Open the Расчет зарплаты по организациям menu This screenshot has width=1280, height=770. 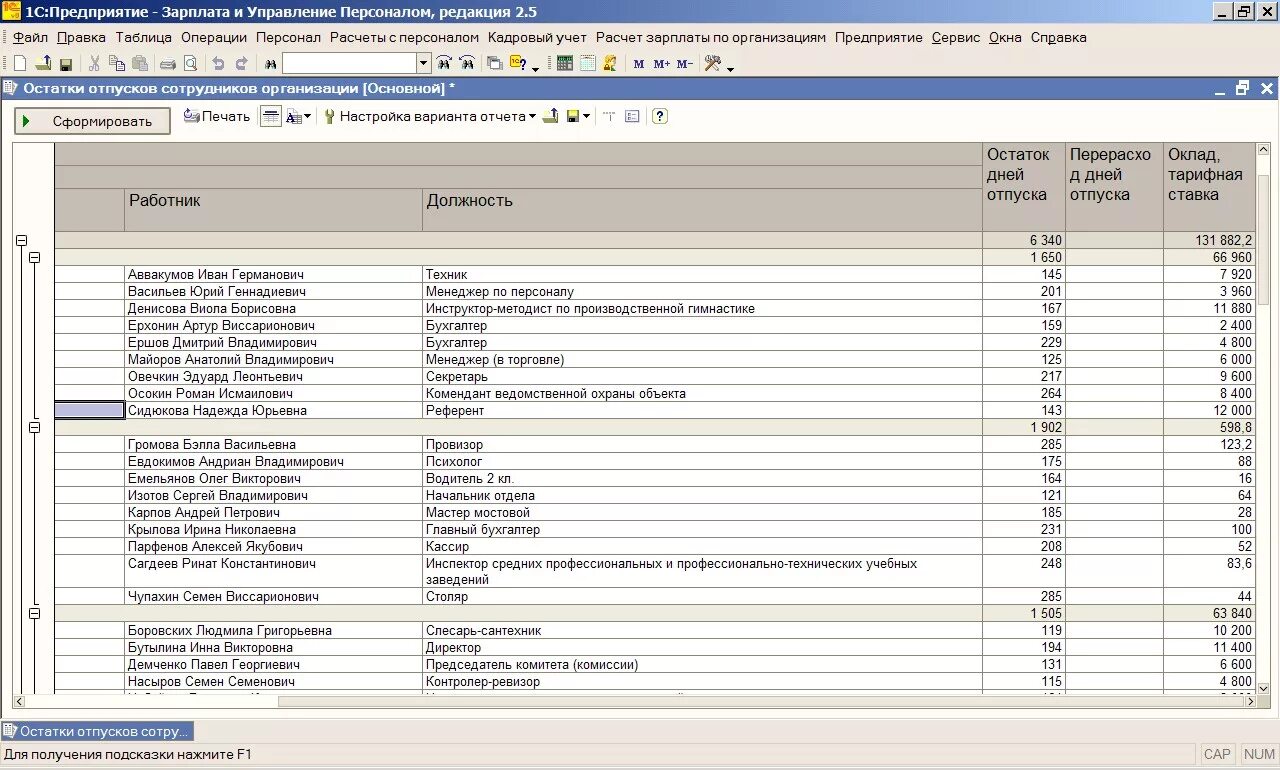[x=711, y=37]
